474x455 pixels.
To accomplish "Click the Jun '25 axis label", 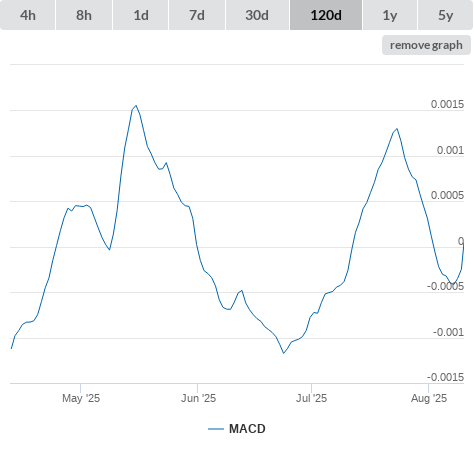I will coord(198,398).
